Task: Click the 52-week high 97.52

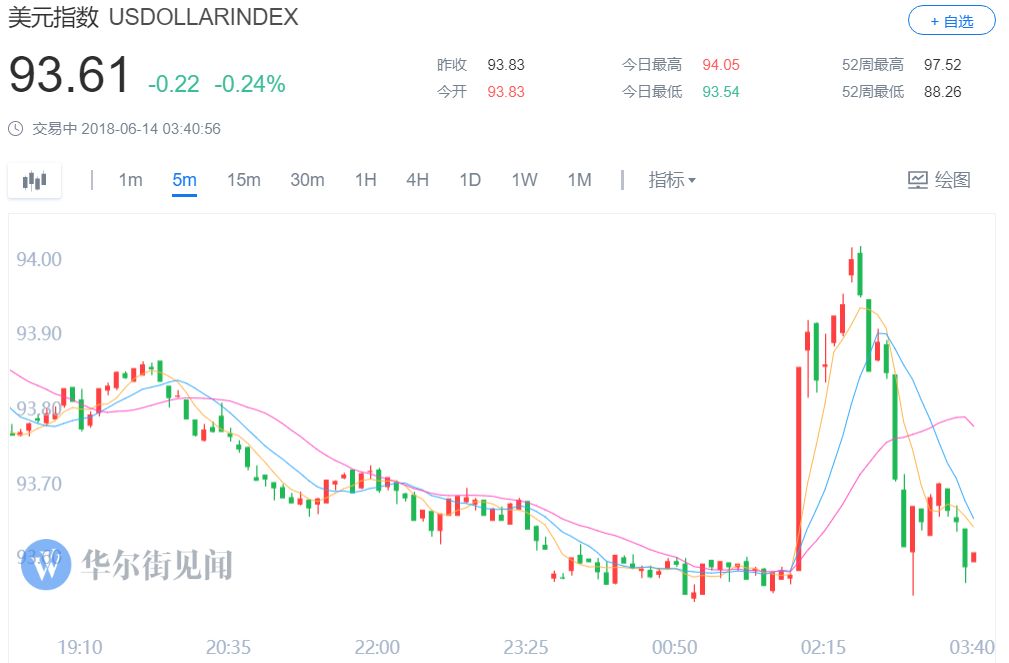Action: point(942,65)
